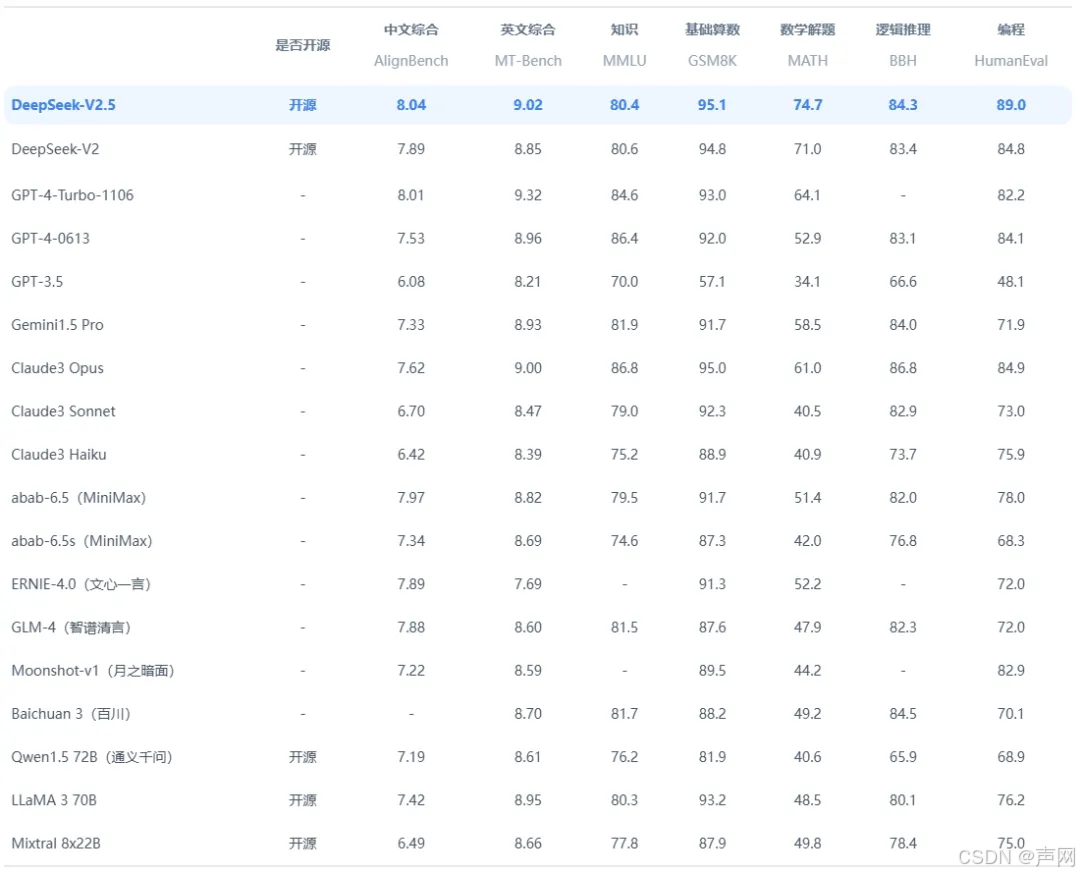
Task: Select Claude3 Sonnet GSM8K score 92.3
Action: pyautogui.click(x=712, y=411)
